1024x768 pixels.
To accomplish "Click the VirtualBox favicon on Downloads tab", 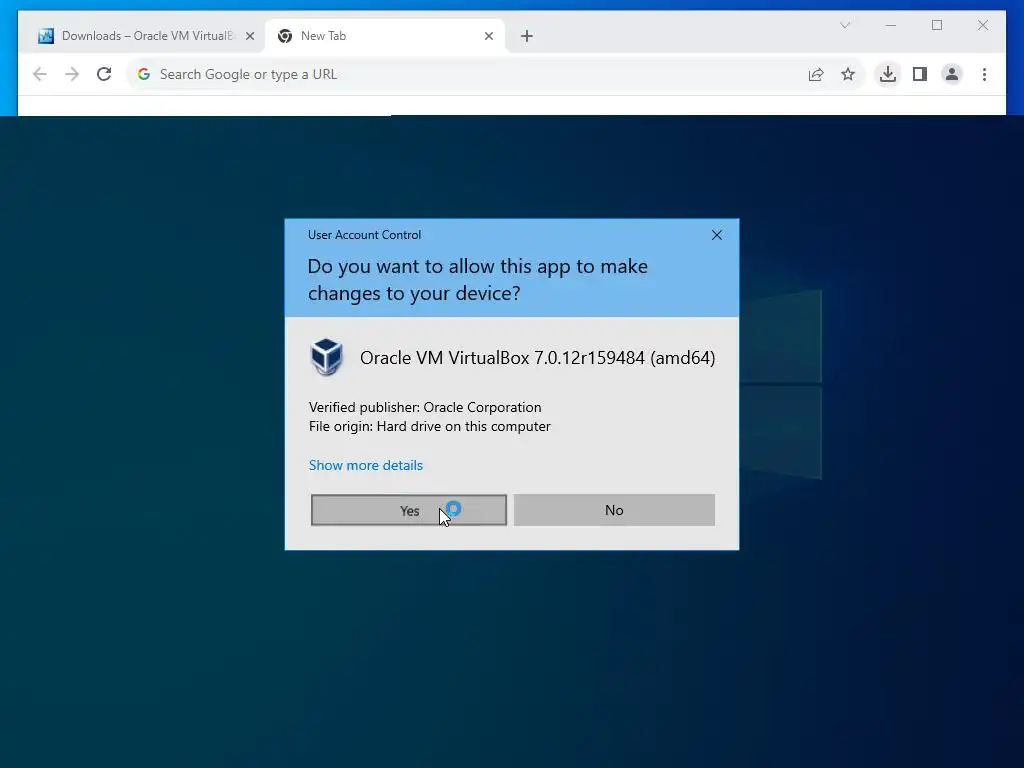I will click(x=46, y=36).
